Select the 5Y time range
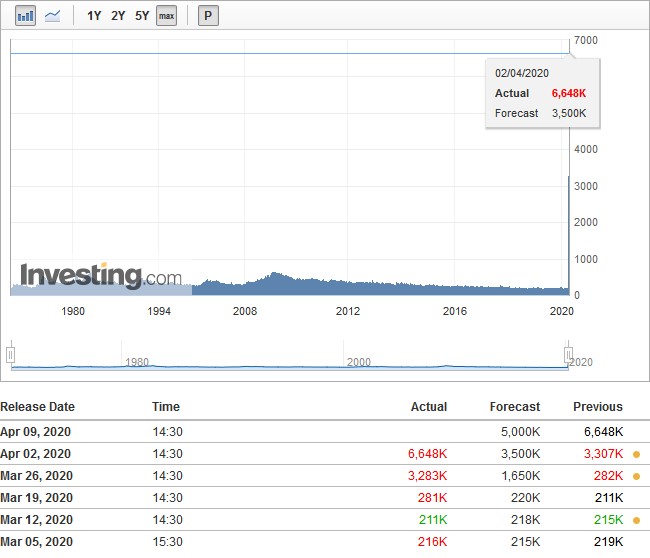650x558 pixels. click(x=142, y=16)
